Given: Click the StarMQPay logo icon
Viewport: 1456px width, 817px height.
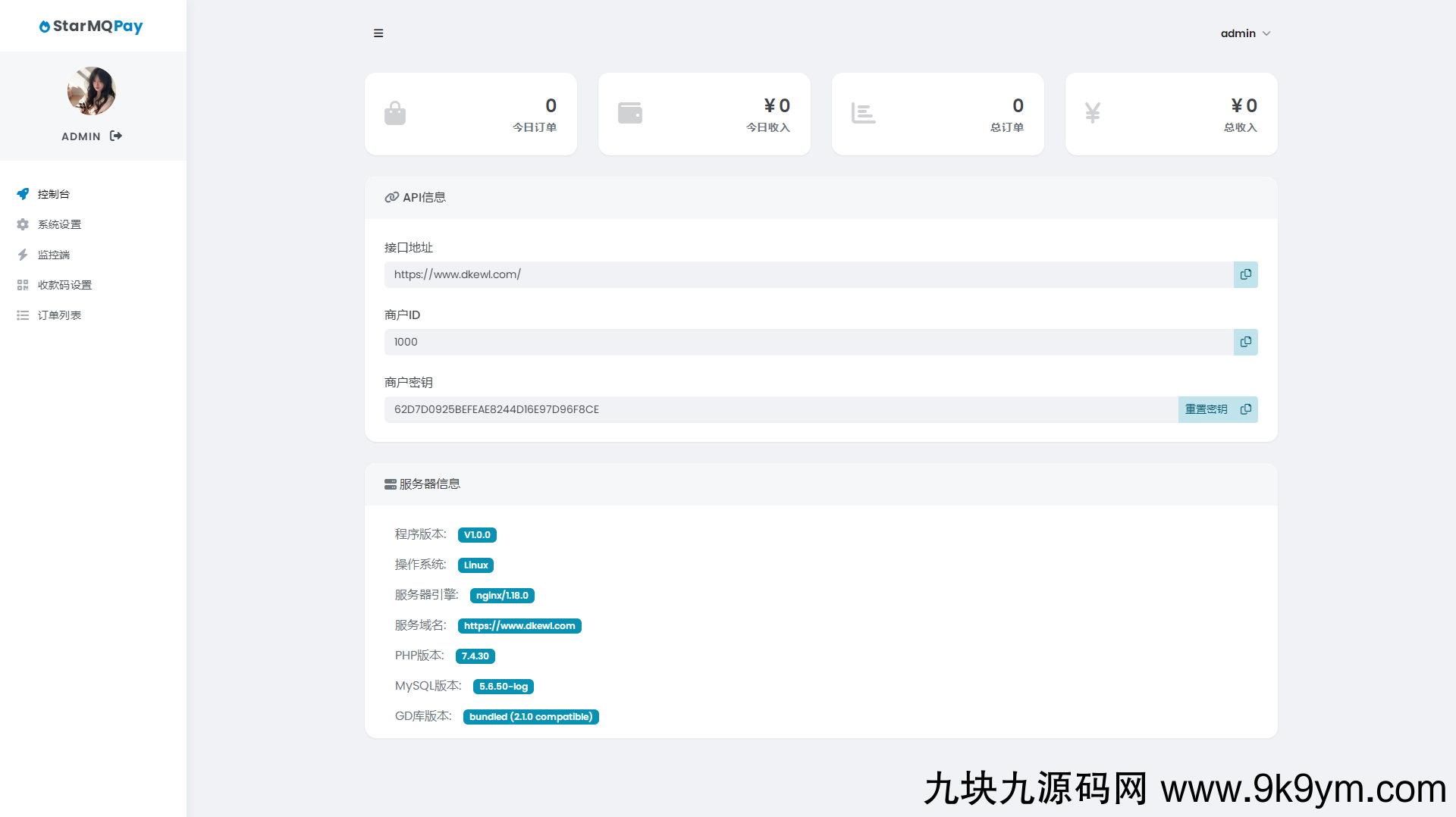Looking at the screenshot, I should click(x=45, y=26).
